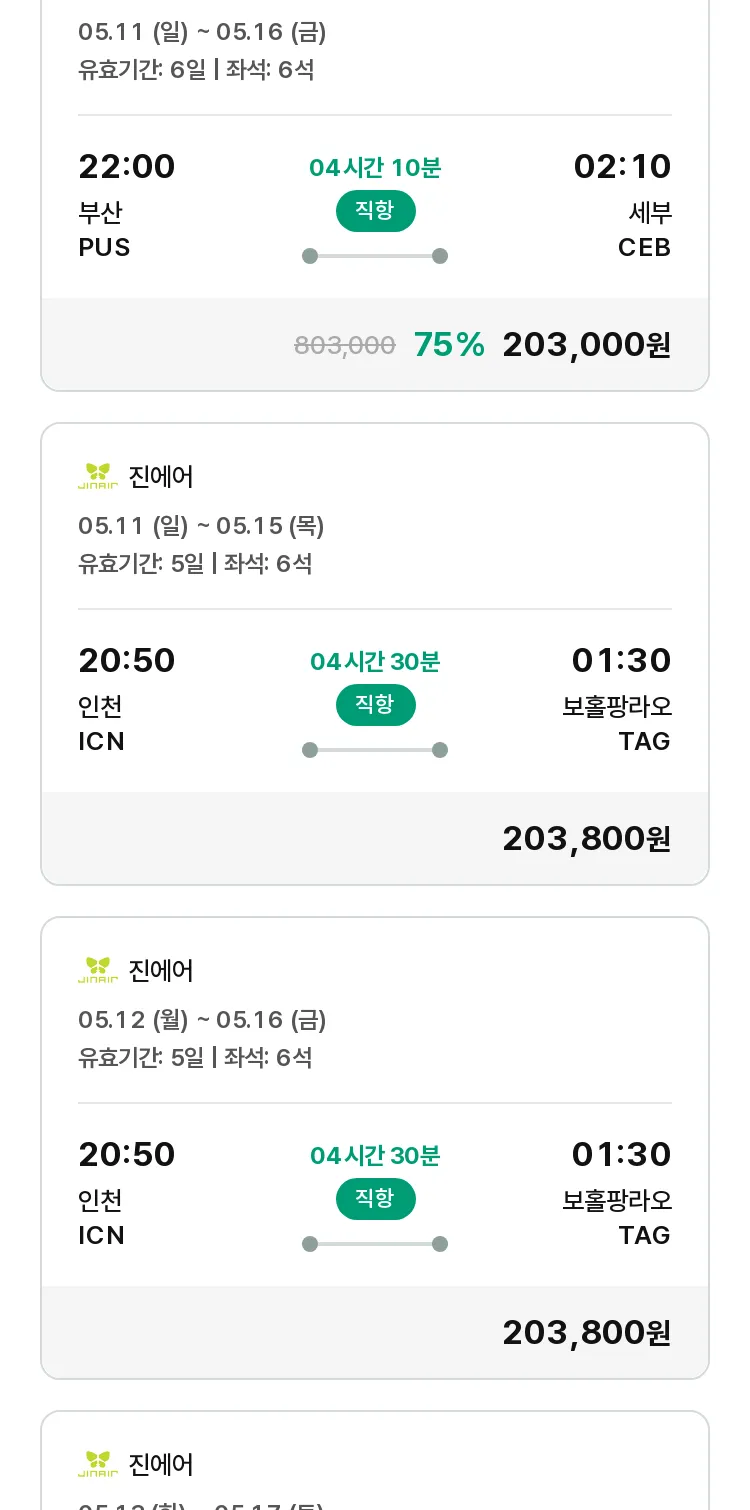The image size is (750, 1510).
Task: Click the crossed-out 803,000 original price
Action: tap(345, 346)
